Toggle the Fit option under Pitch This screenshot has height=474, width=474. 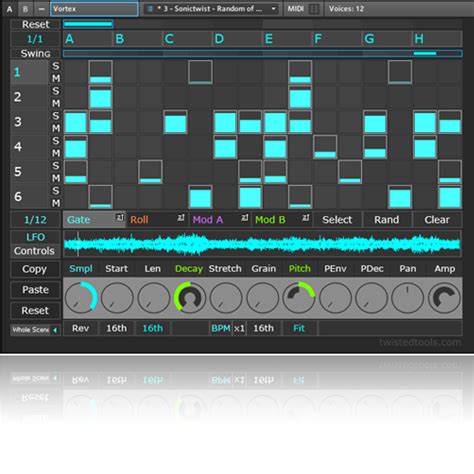coord(299,328)
